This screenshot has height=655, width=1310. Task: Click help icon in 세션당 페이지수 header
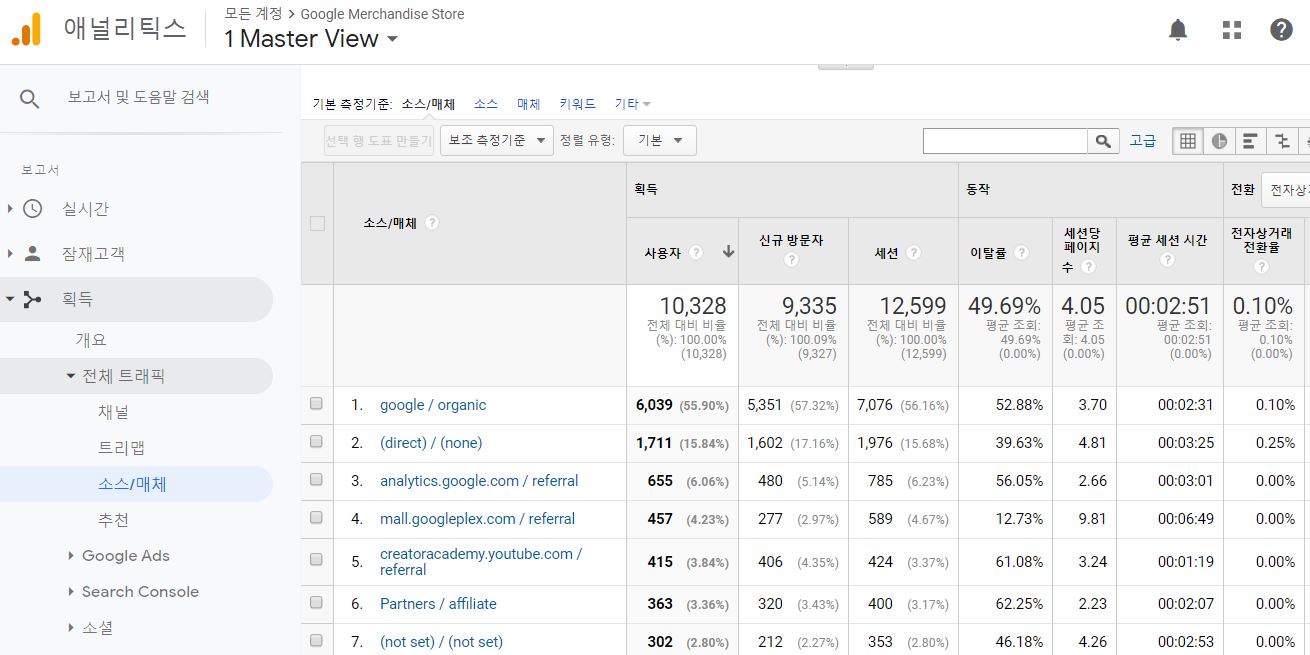tap(1089, 267)
